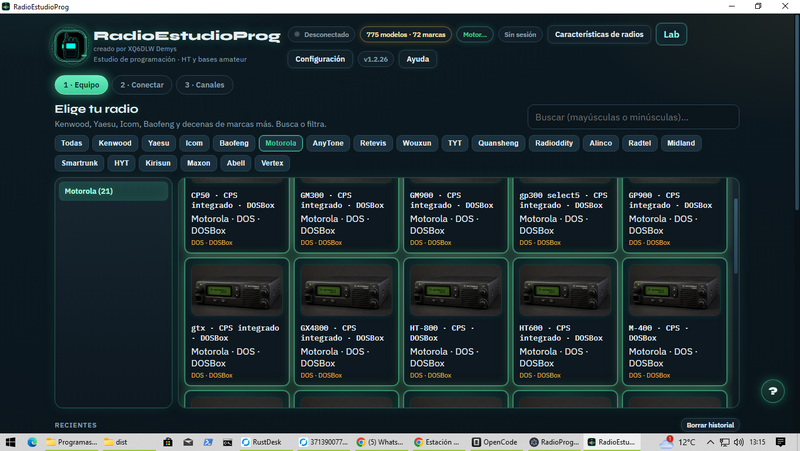Open the round help question-mark button

[772, 391]
